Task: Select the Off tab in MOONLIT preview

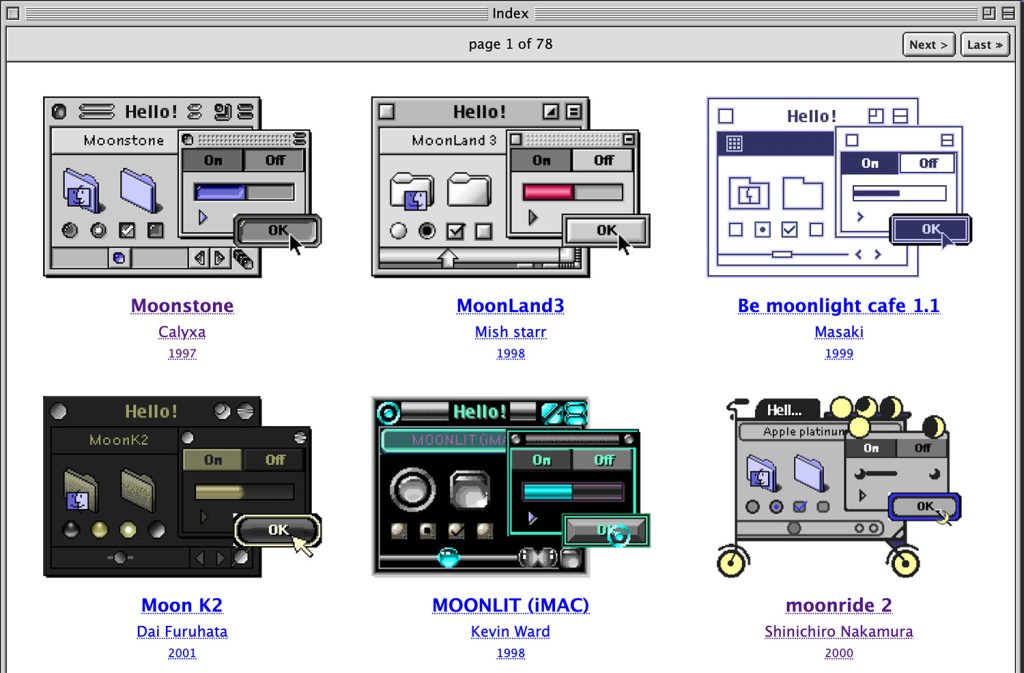Action: coord(604,460)
